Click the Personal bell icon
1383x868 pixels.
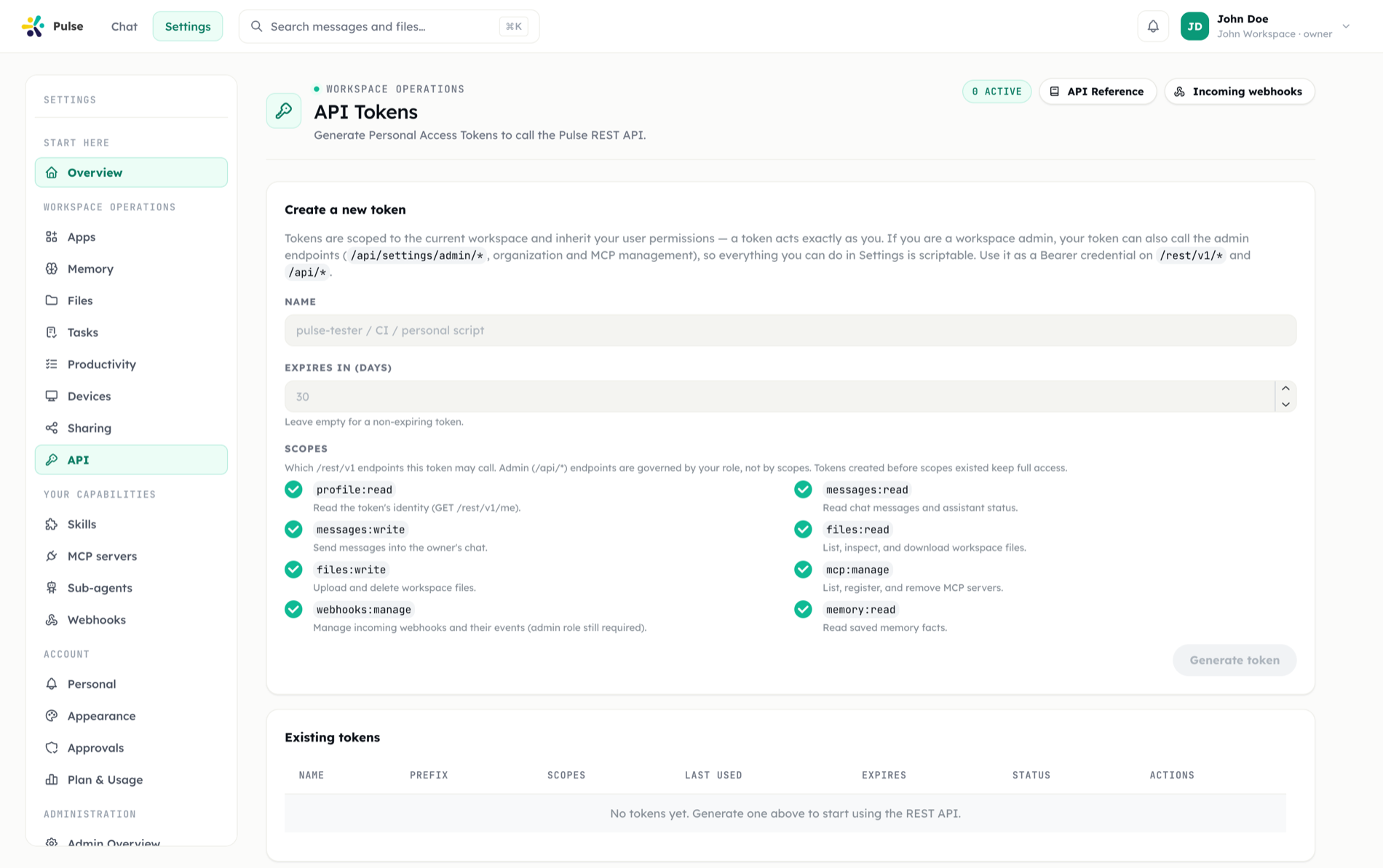click(x=52, y=684)
